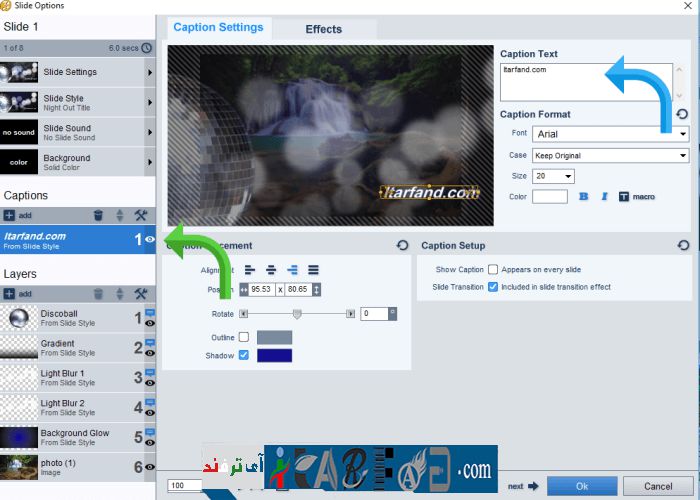Insert a text macro

(637, 197)
